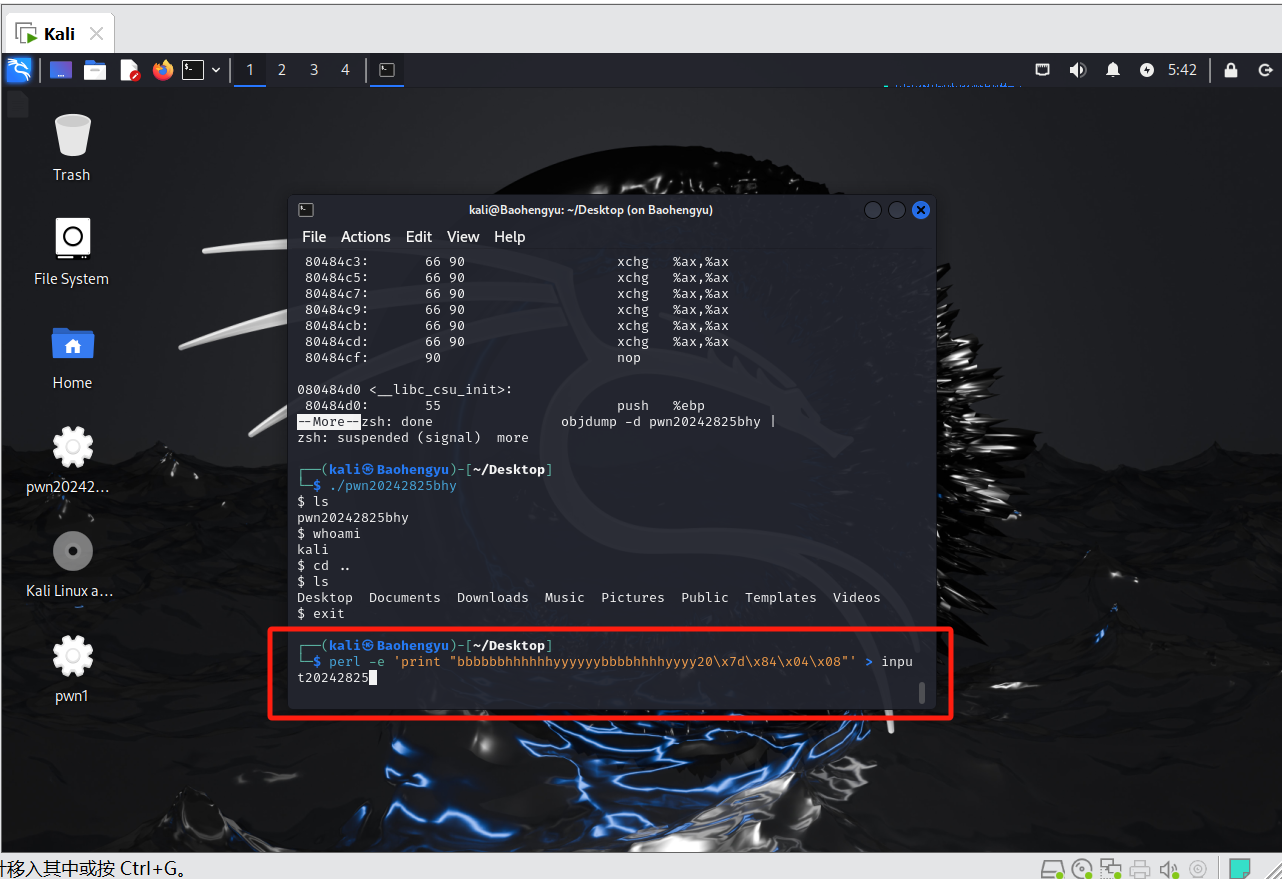Switch to workspace 4
Screen dimensions: 1282x879
[346, 70]
